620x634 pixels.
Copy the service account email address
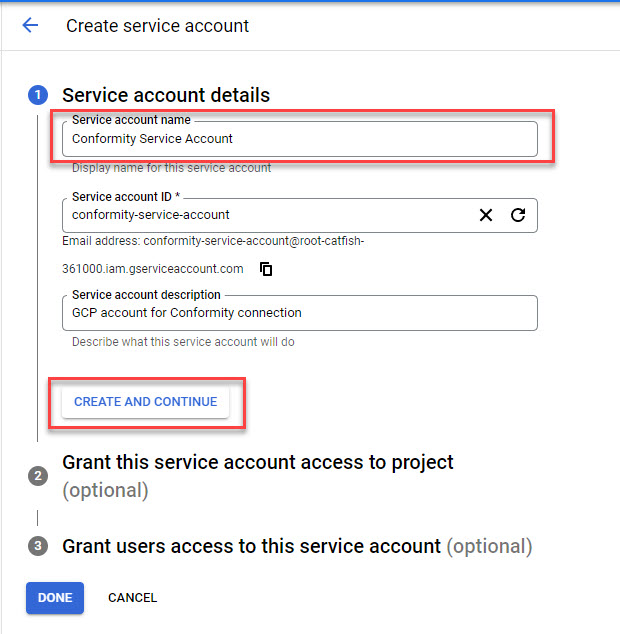click(x=267, y=269)
